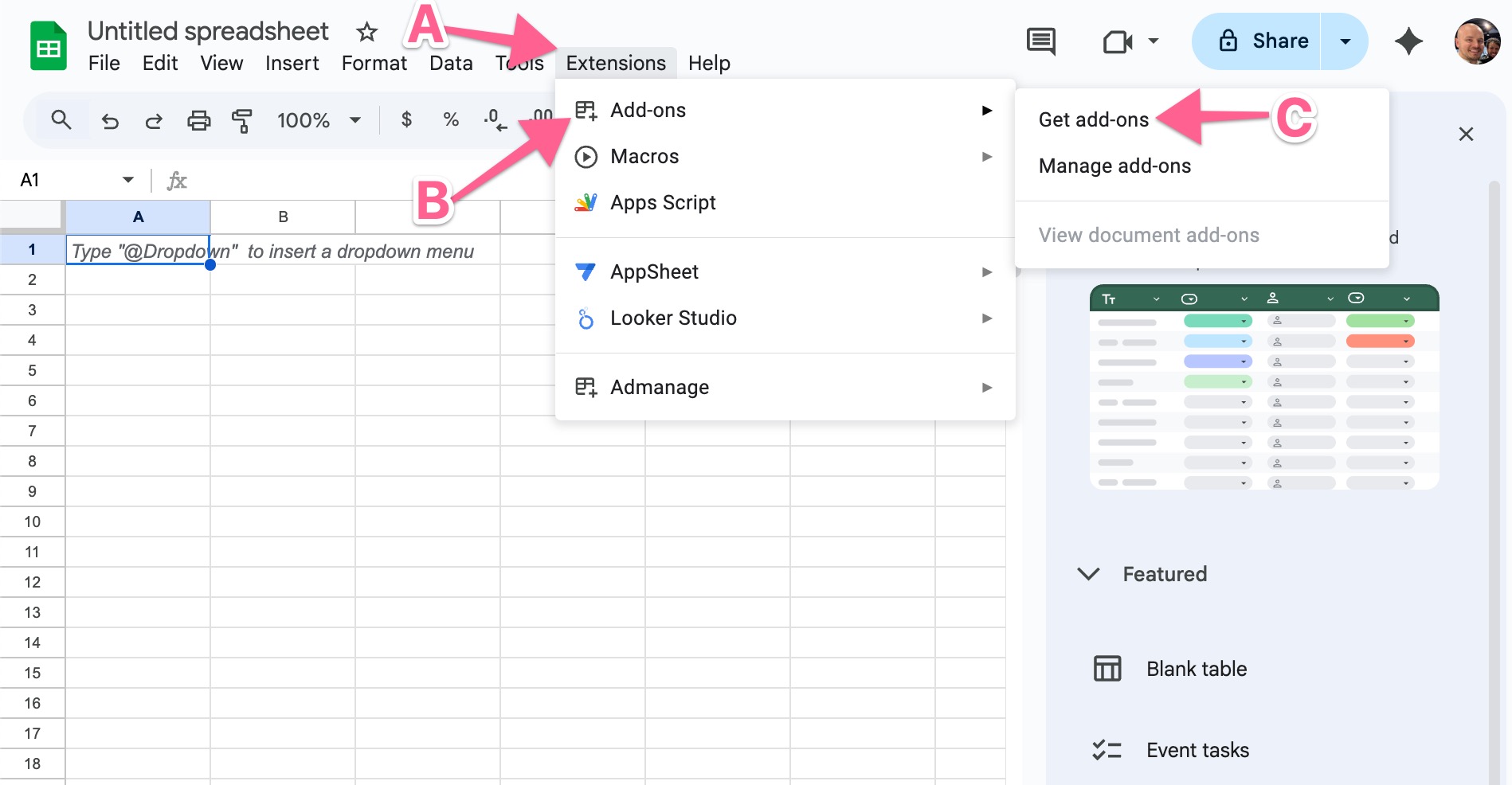The width and height of the screenshot is (1512, 785).
Task: Open the Google Sheets home icon
Action: (48, 46)
